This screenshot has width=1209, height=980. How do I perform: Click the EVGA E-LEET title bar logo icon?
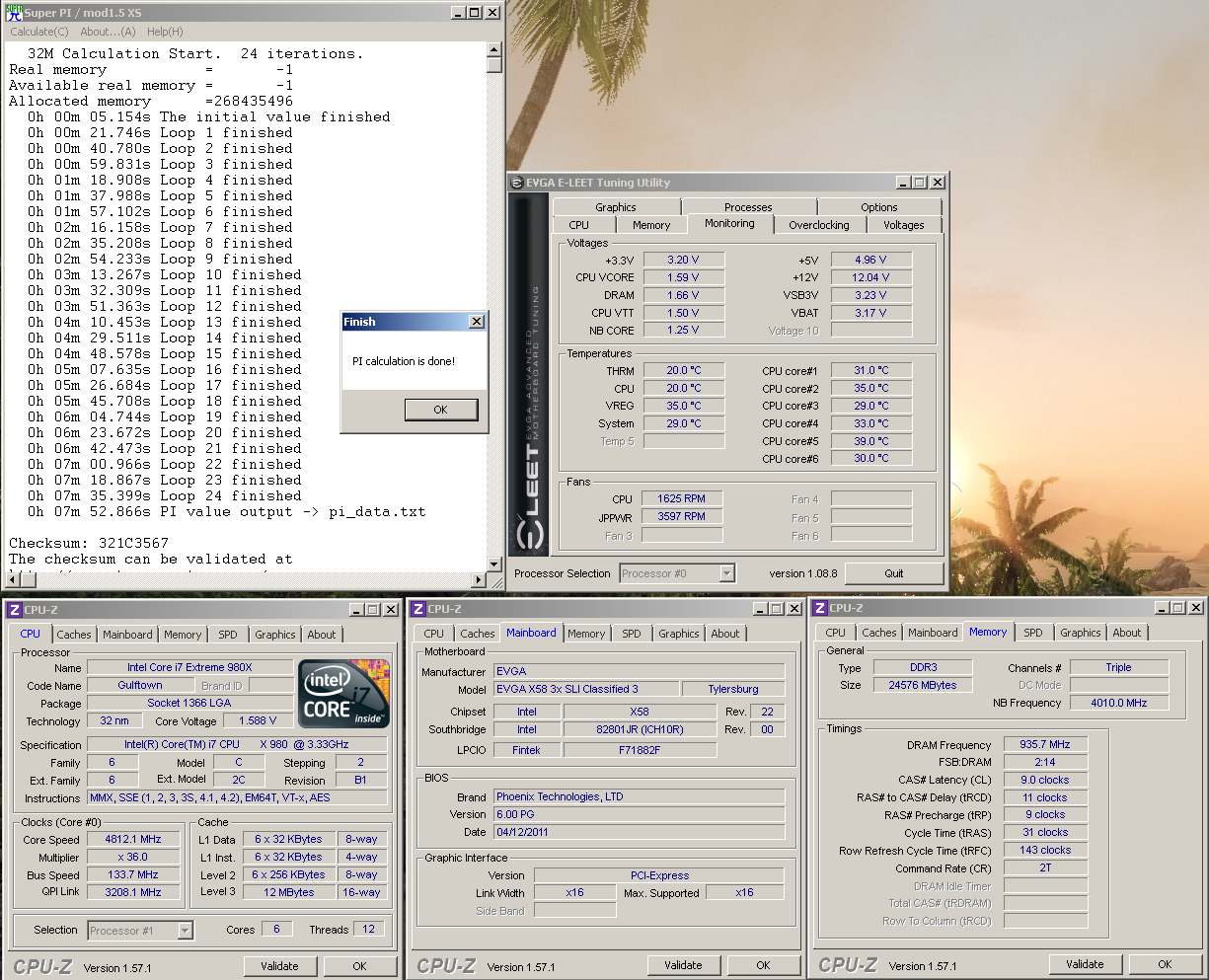tap(517, 183)
